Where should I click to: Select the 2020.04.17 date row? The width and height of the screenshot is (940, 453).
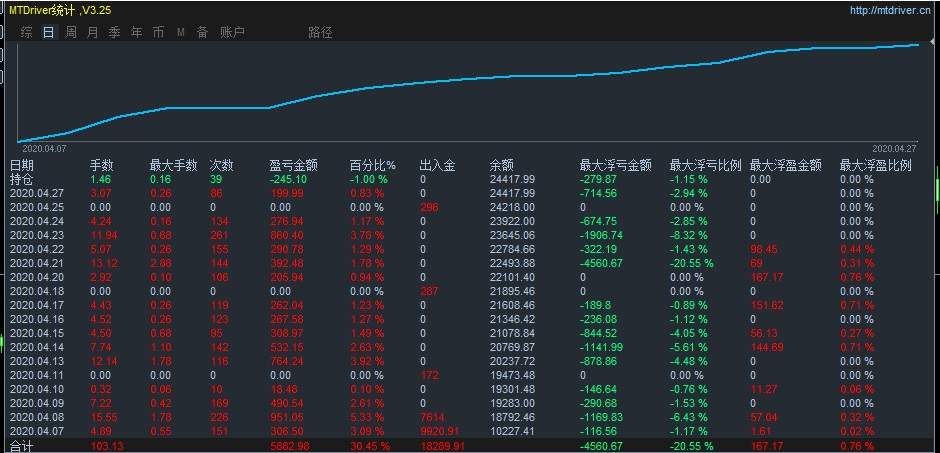(35, 306)
